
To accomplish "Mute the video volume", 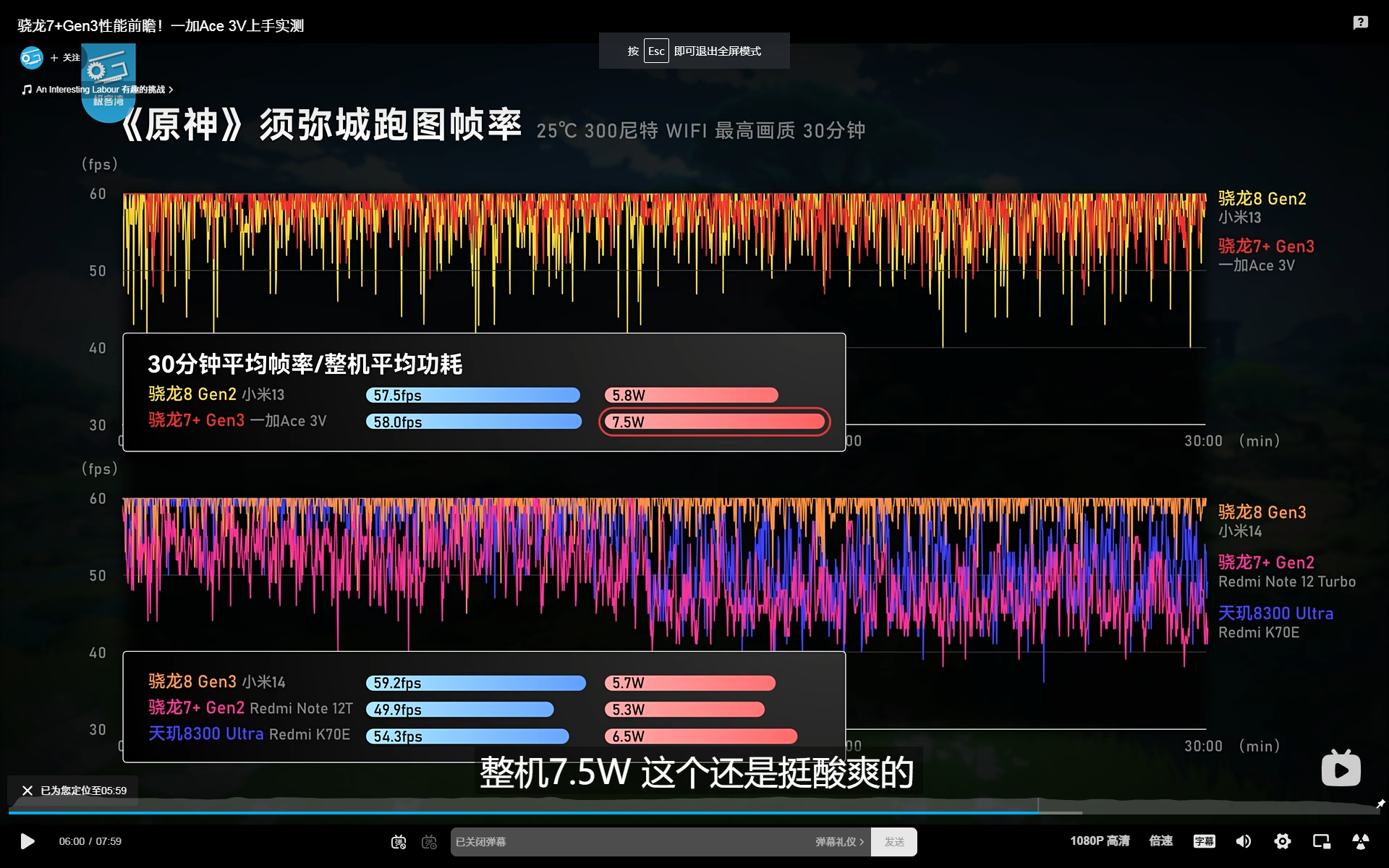I will tap(1244, 841).
